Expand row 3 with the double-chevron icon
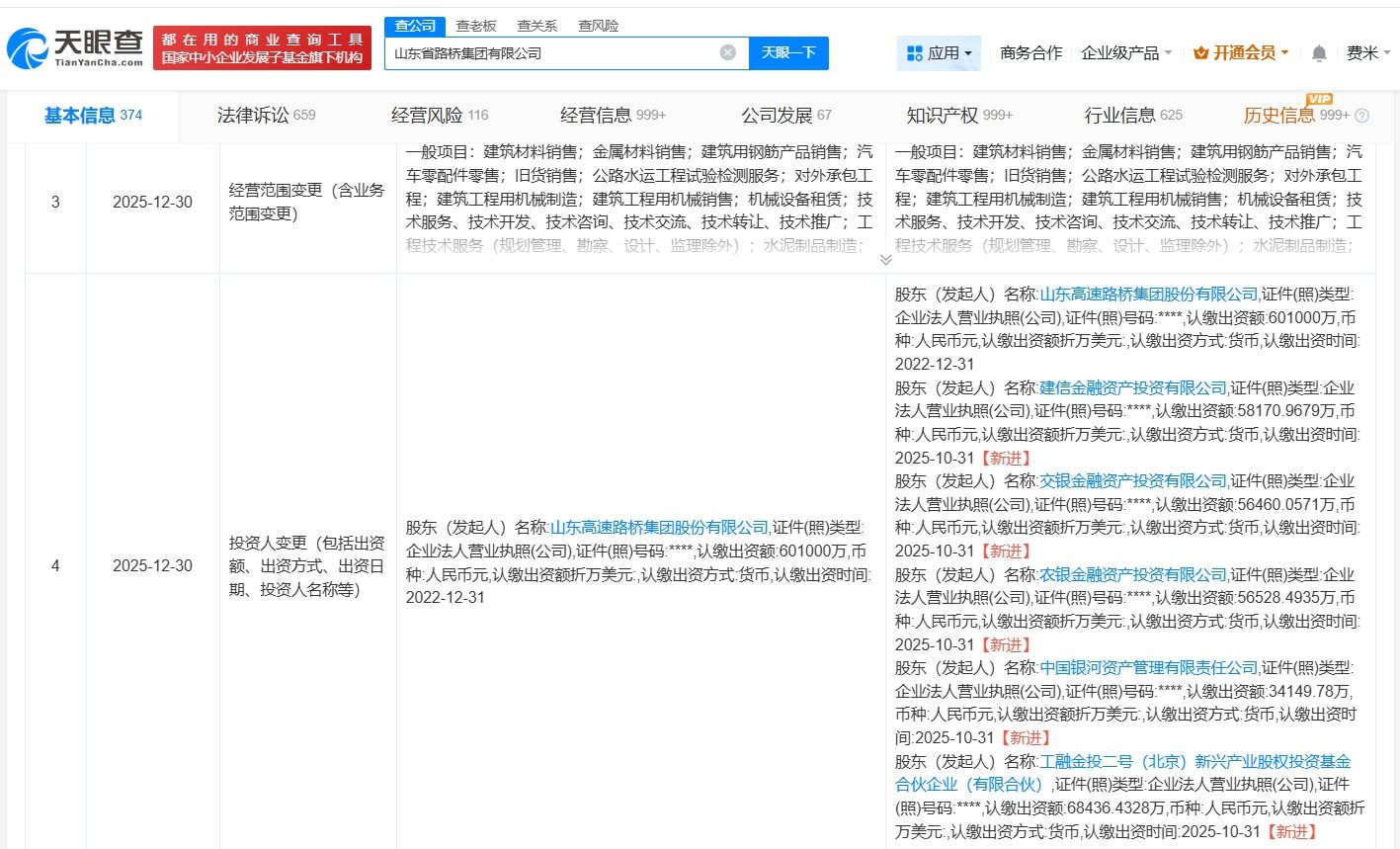1400x849 pixels. point(885,260)
